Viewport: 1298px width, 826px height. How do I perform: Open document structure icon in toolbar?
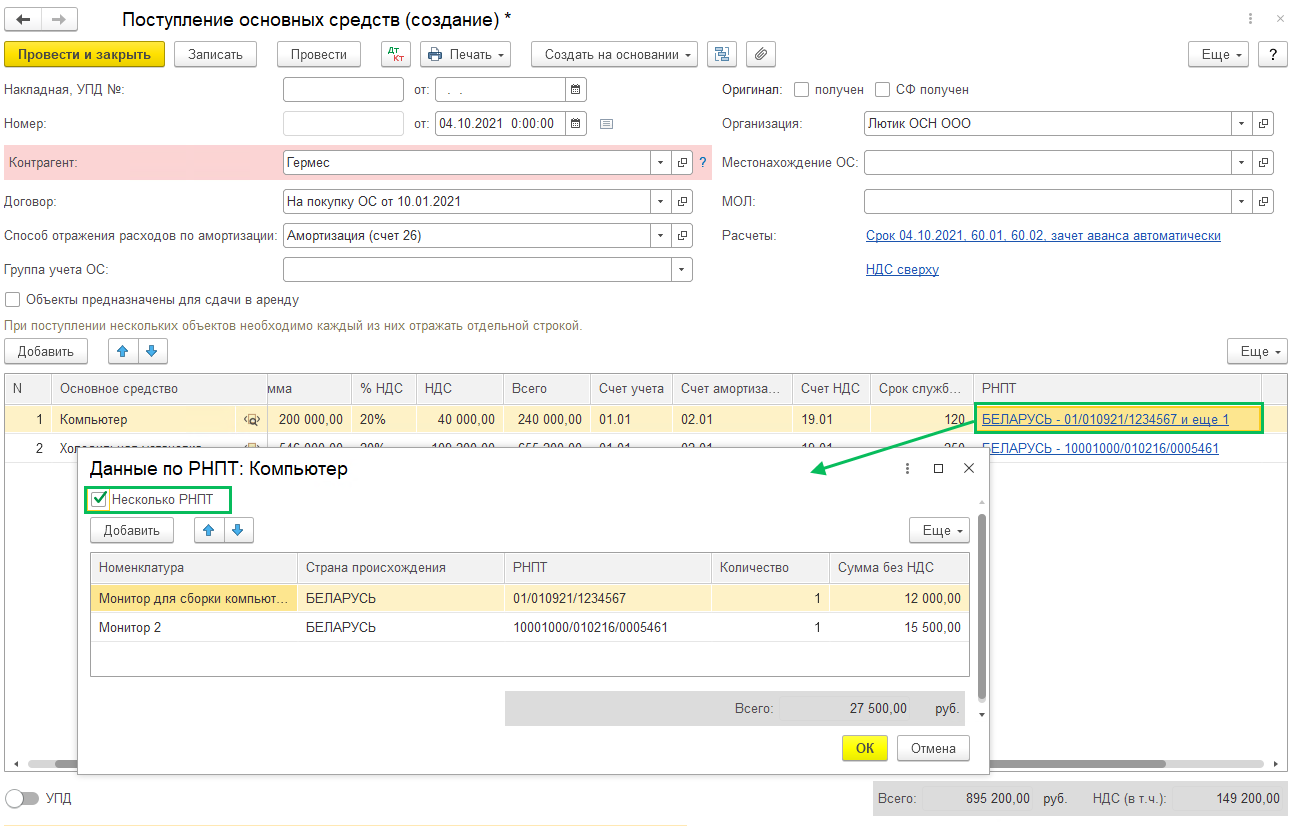click(721, 54)
